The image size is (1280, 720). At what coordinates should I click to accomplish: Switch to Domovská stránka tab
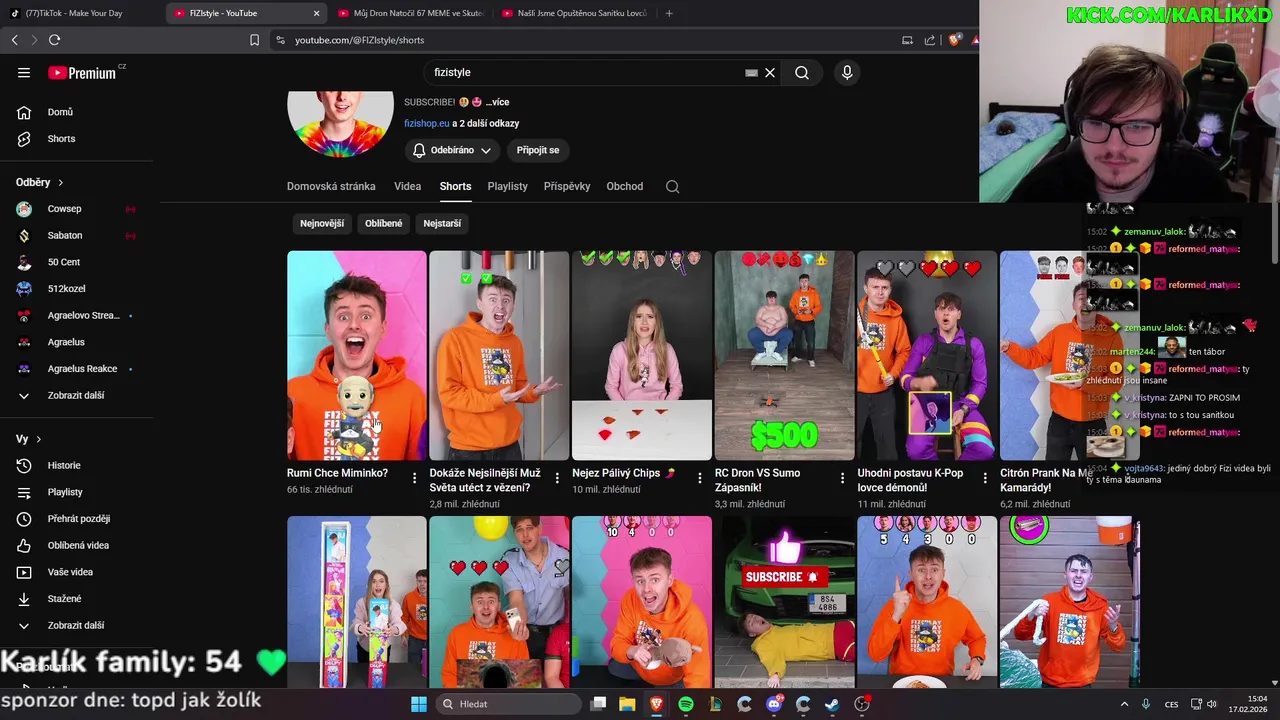pos(331,186)
